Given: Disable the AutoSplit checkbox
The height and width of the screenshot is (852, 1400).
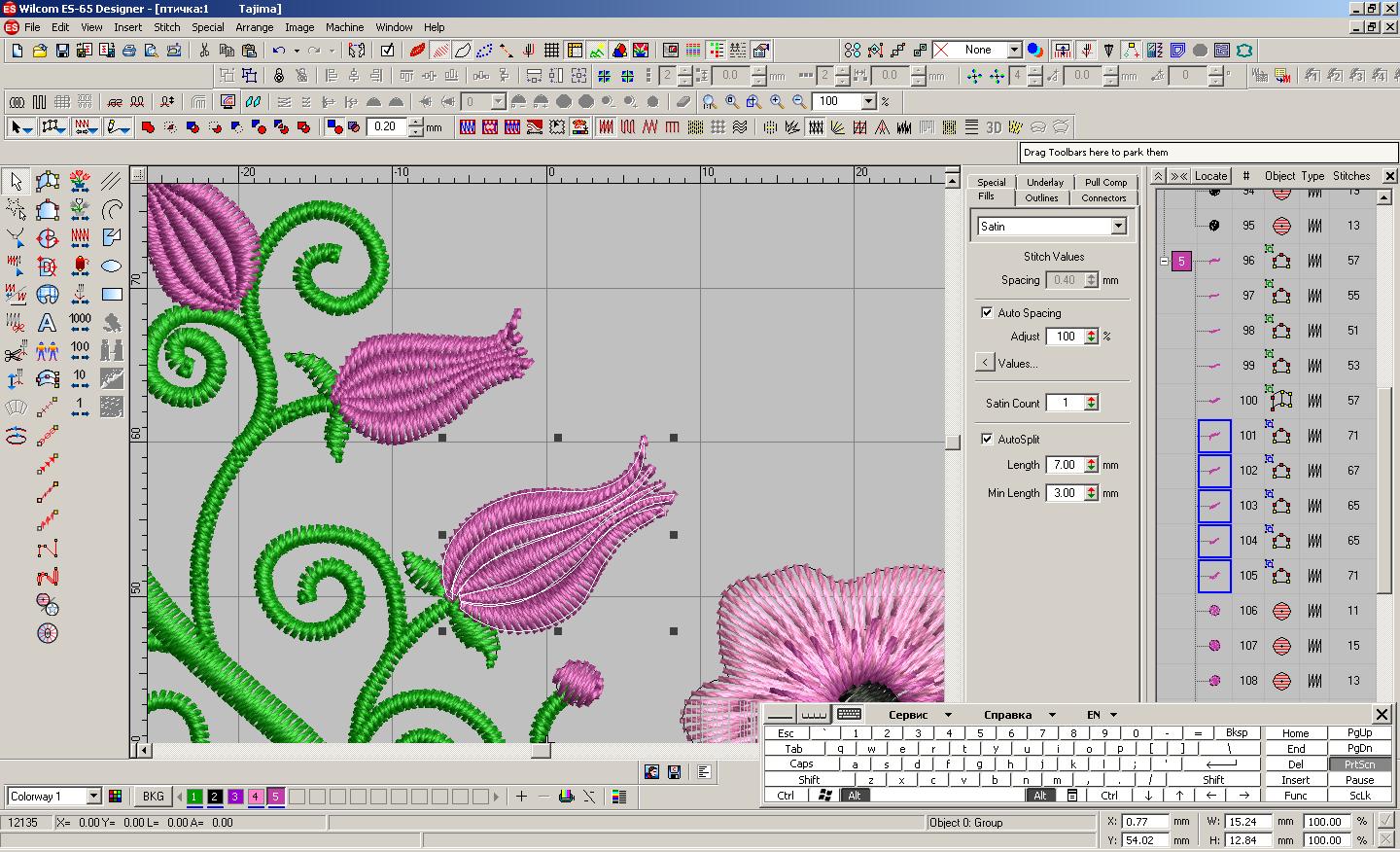Looking at the screenshot, I should click(x=987, y=439).
